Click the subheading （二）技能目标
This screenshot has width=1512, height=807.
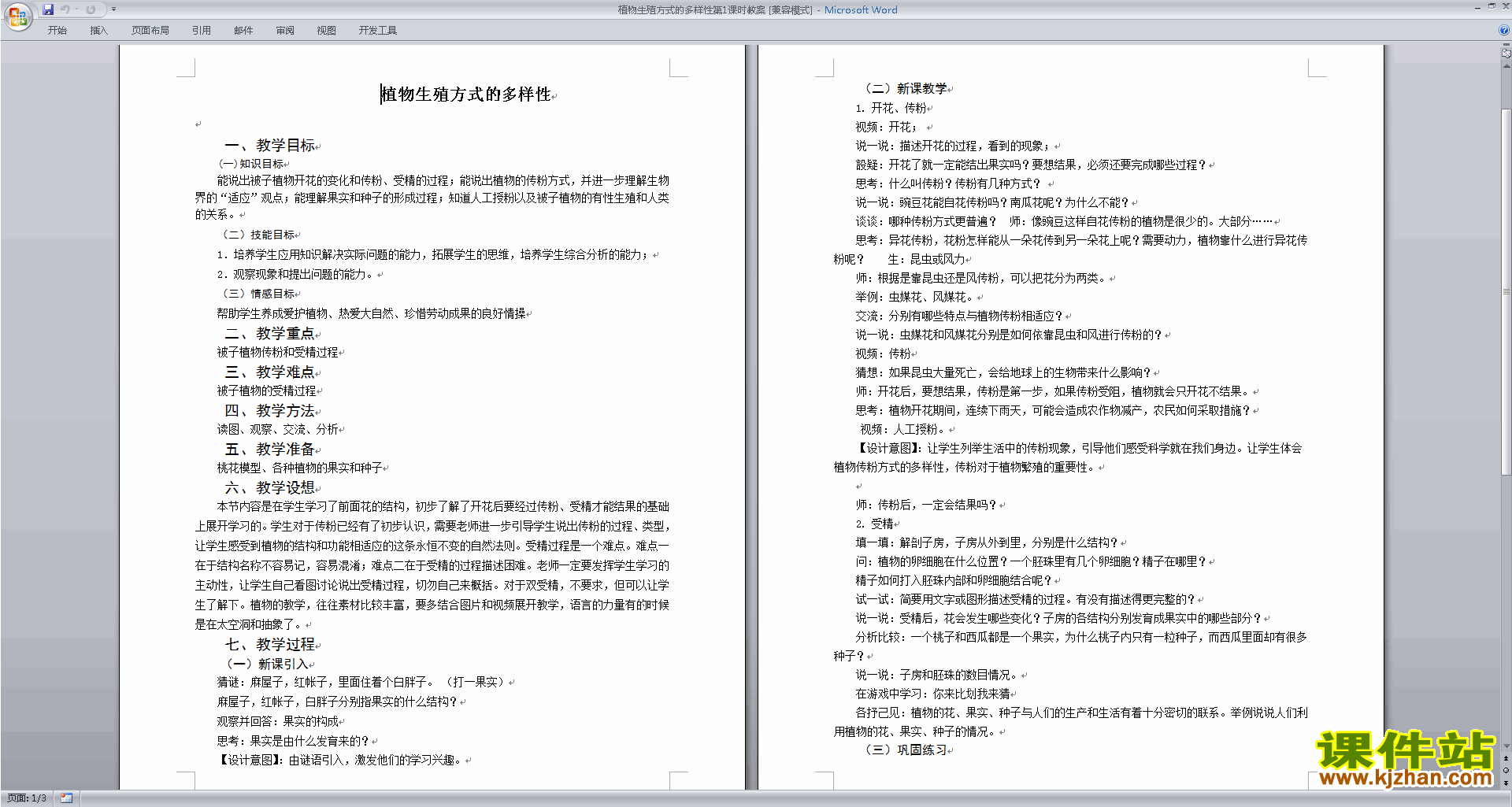tap(257, 235)
